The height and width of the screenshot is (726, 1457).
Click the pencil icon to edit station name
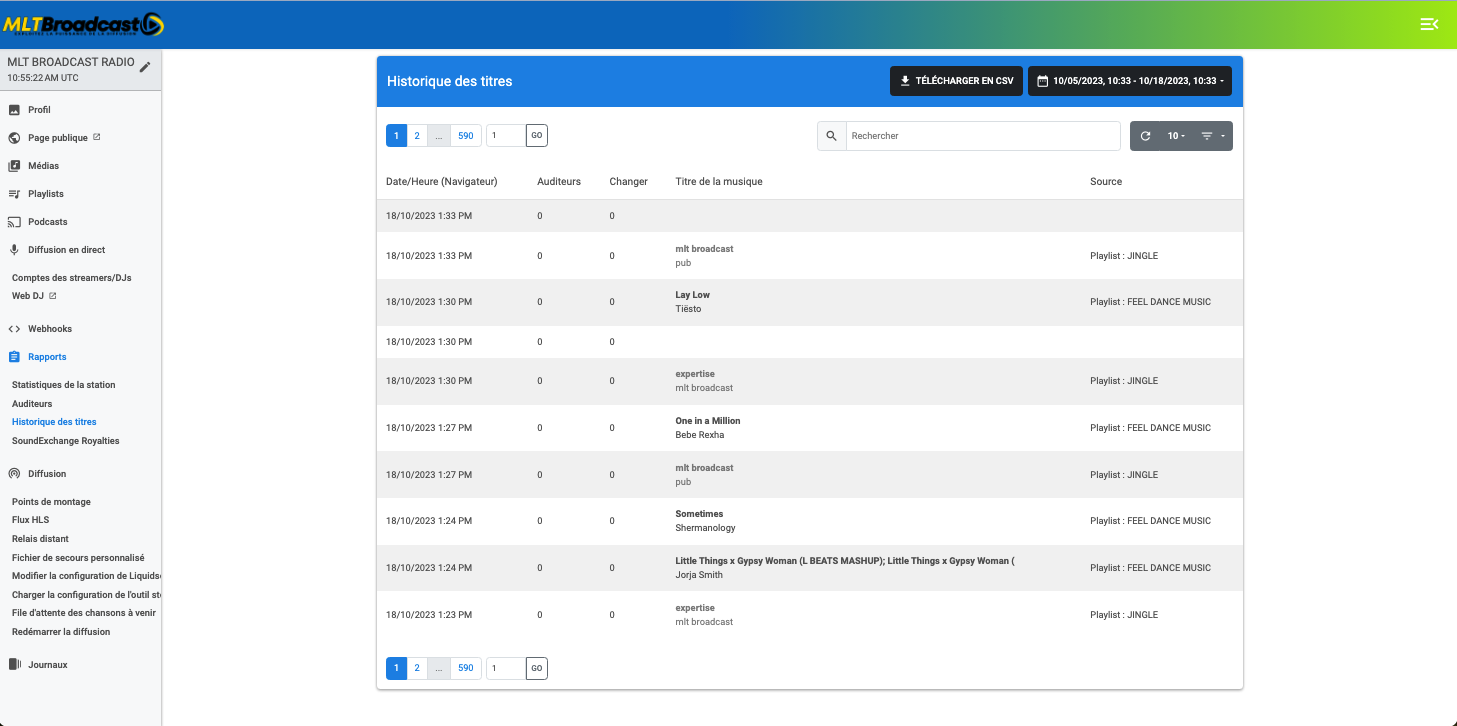click(x=145, y=67)
